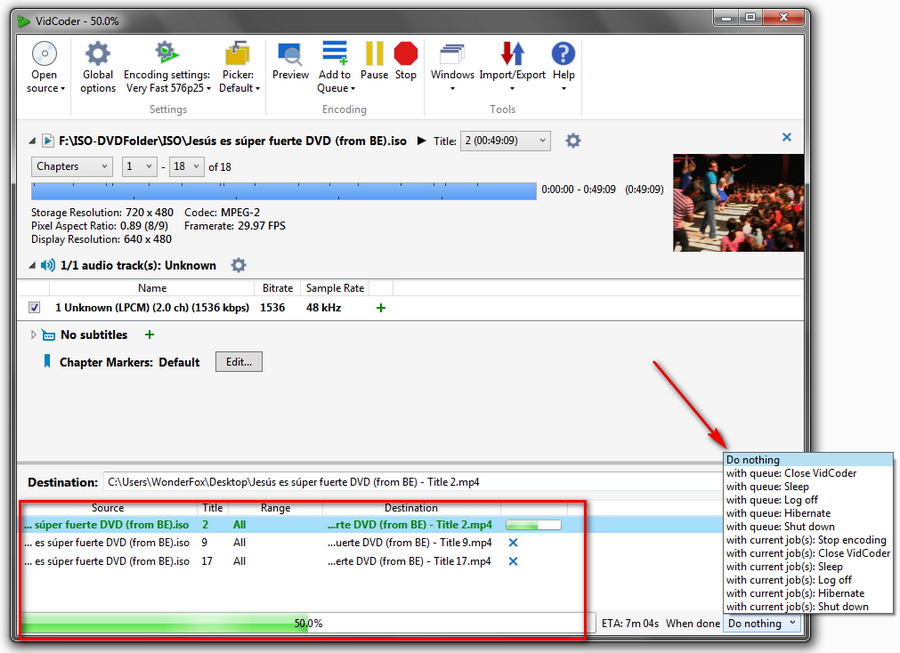Viewport: 900px width, 653px height.
Task: Open Global options gear
Action: click(x=98, y=68)
